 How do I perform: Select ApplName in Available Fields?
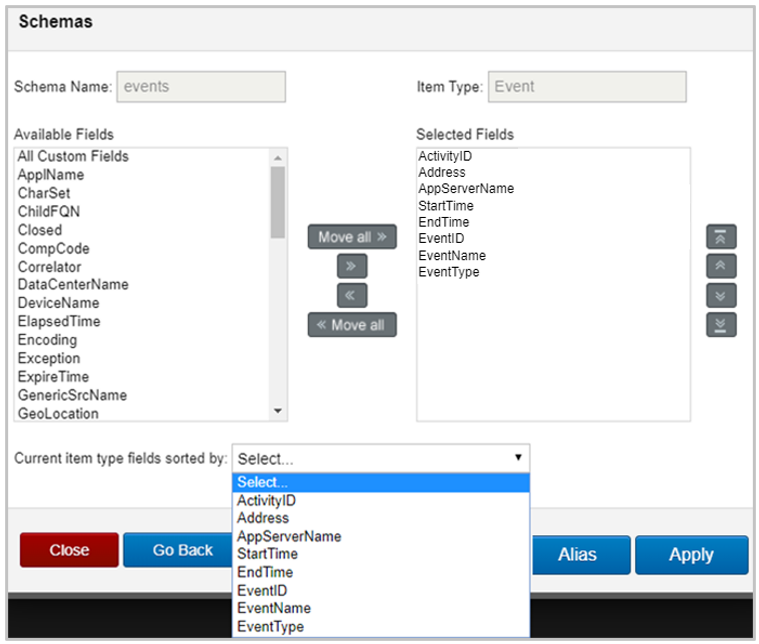click(x=142, y=175)
